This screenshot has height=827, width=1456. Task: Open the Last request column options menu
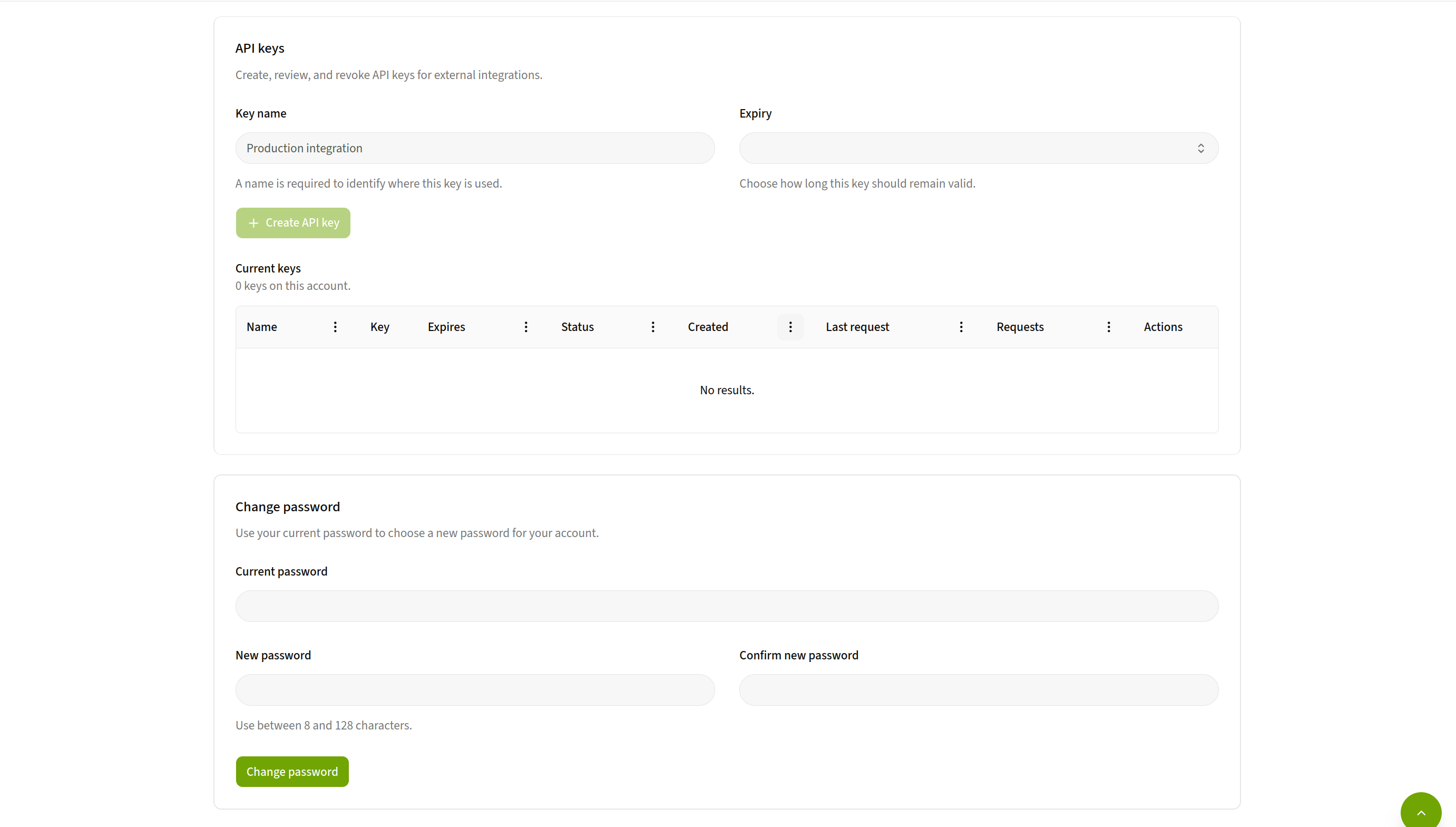961,327
